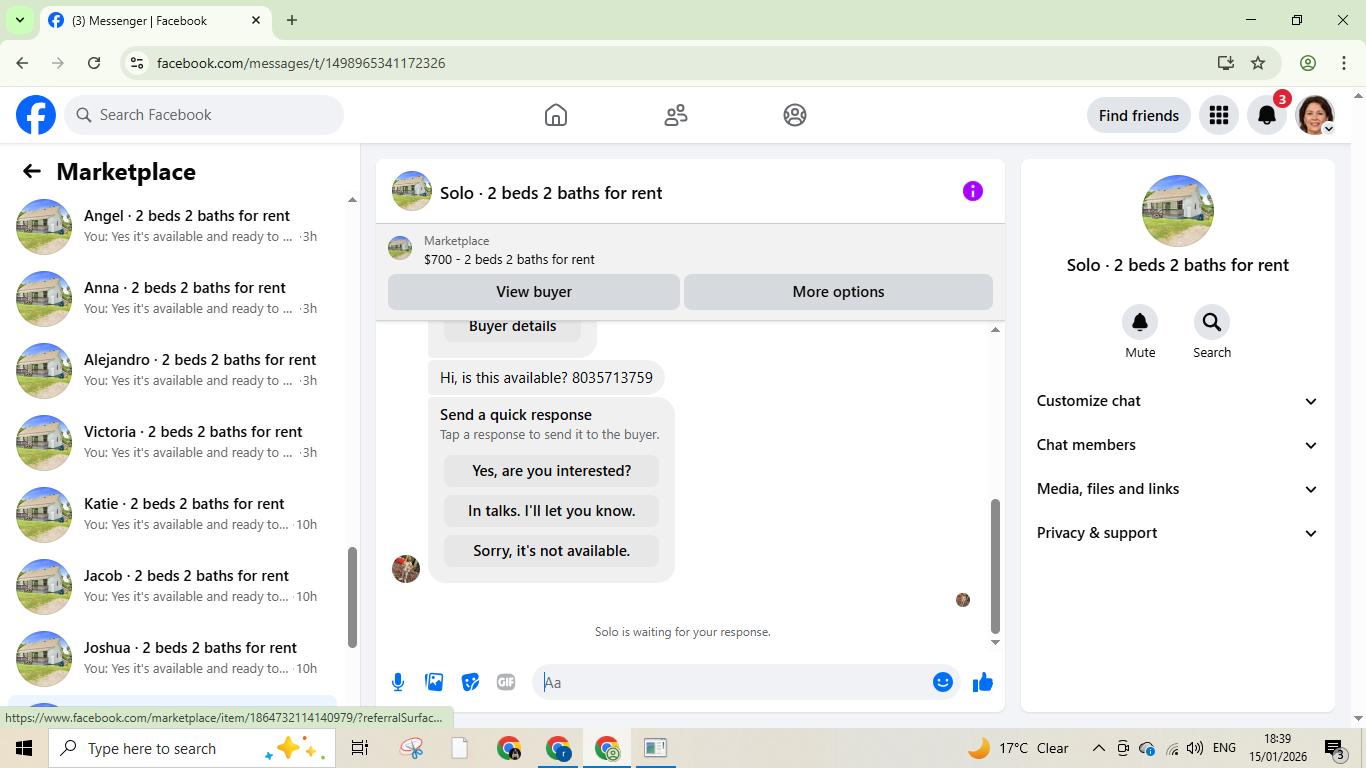Image resolution: width=1366 pixels, height=768 pixels.
Task: Open the $700 Marketplace listing link
Action: pos(509,259)
